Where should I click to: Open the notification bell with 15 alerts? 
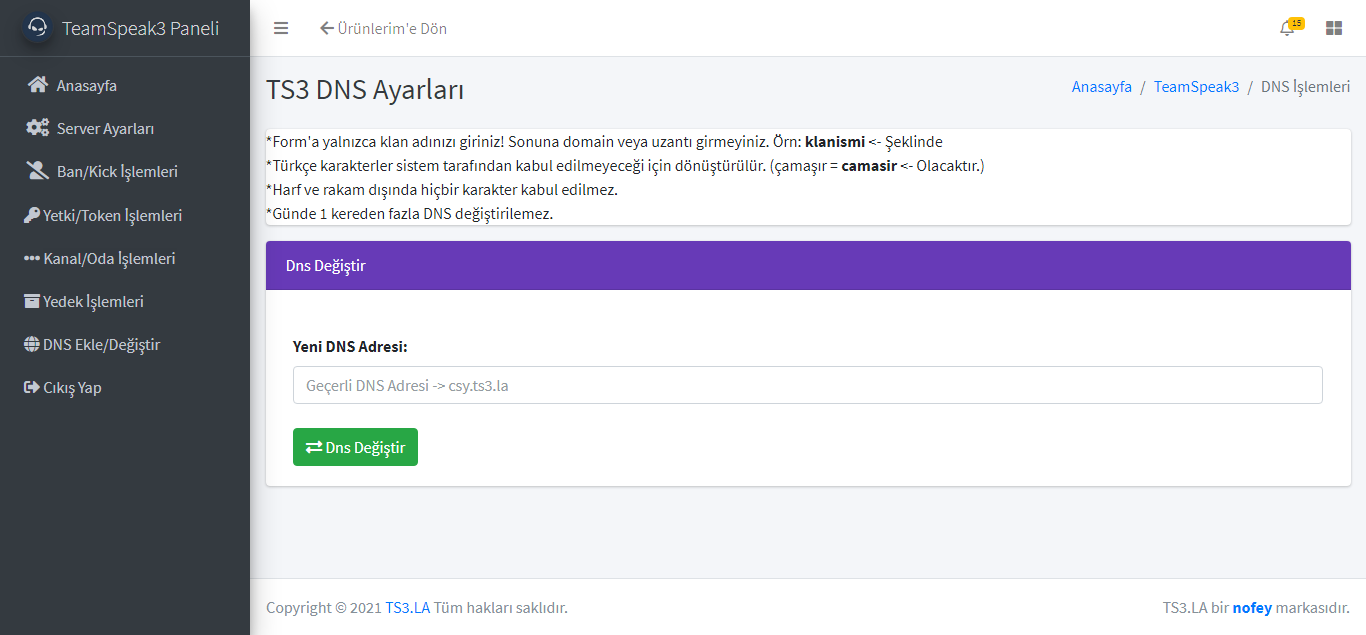click(1286, 29)
